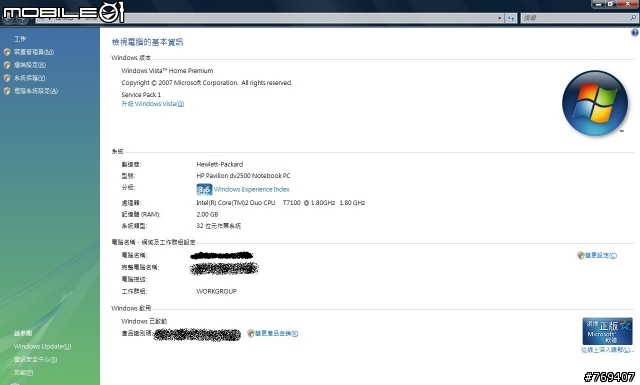Click 'HP Pavilion dv2500 Notebook PC' model text

coord(243,176)
